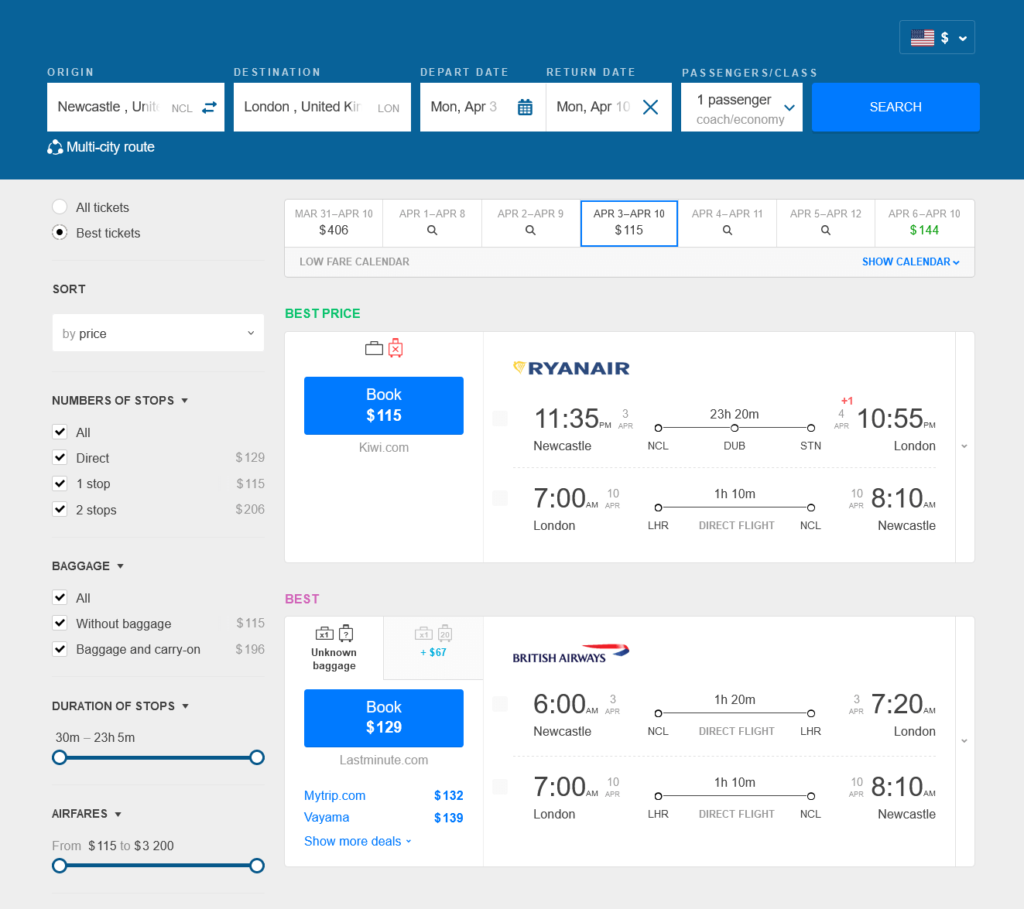Toggle All baggage checkbox
The width and height of the screenshot is (1024, 909).
[60, 597]
